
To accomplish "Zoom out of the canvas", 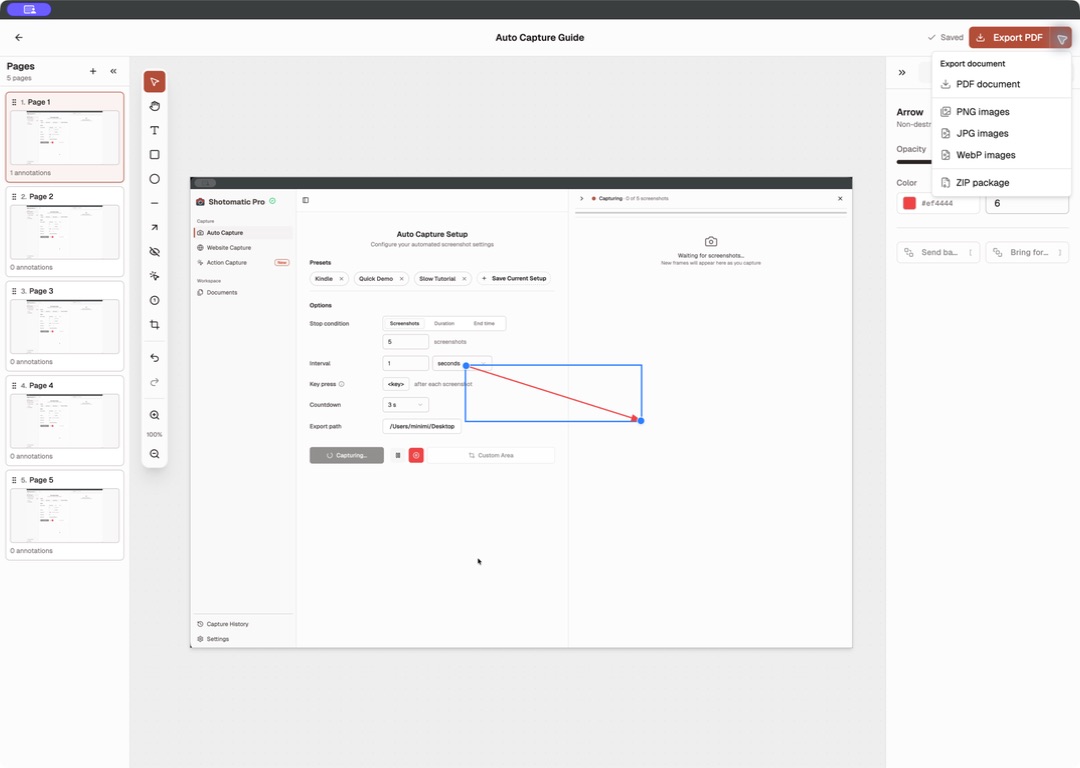I will tap(154, 453).
